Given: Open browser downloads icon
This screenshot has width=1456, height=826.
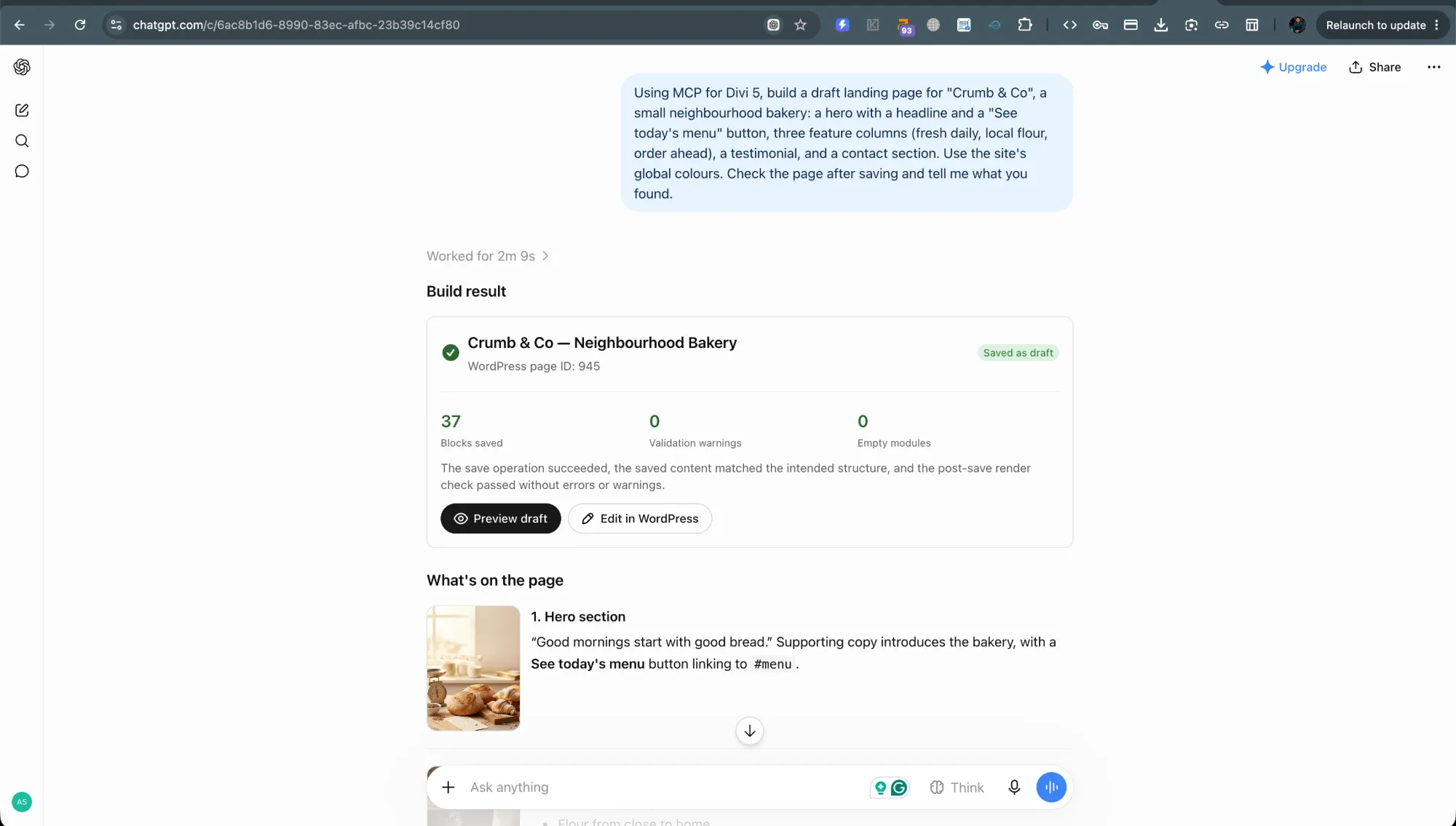Looking at the screenshot, I should (x=1161, y=25).
